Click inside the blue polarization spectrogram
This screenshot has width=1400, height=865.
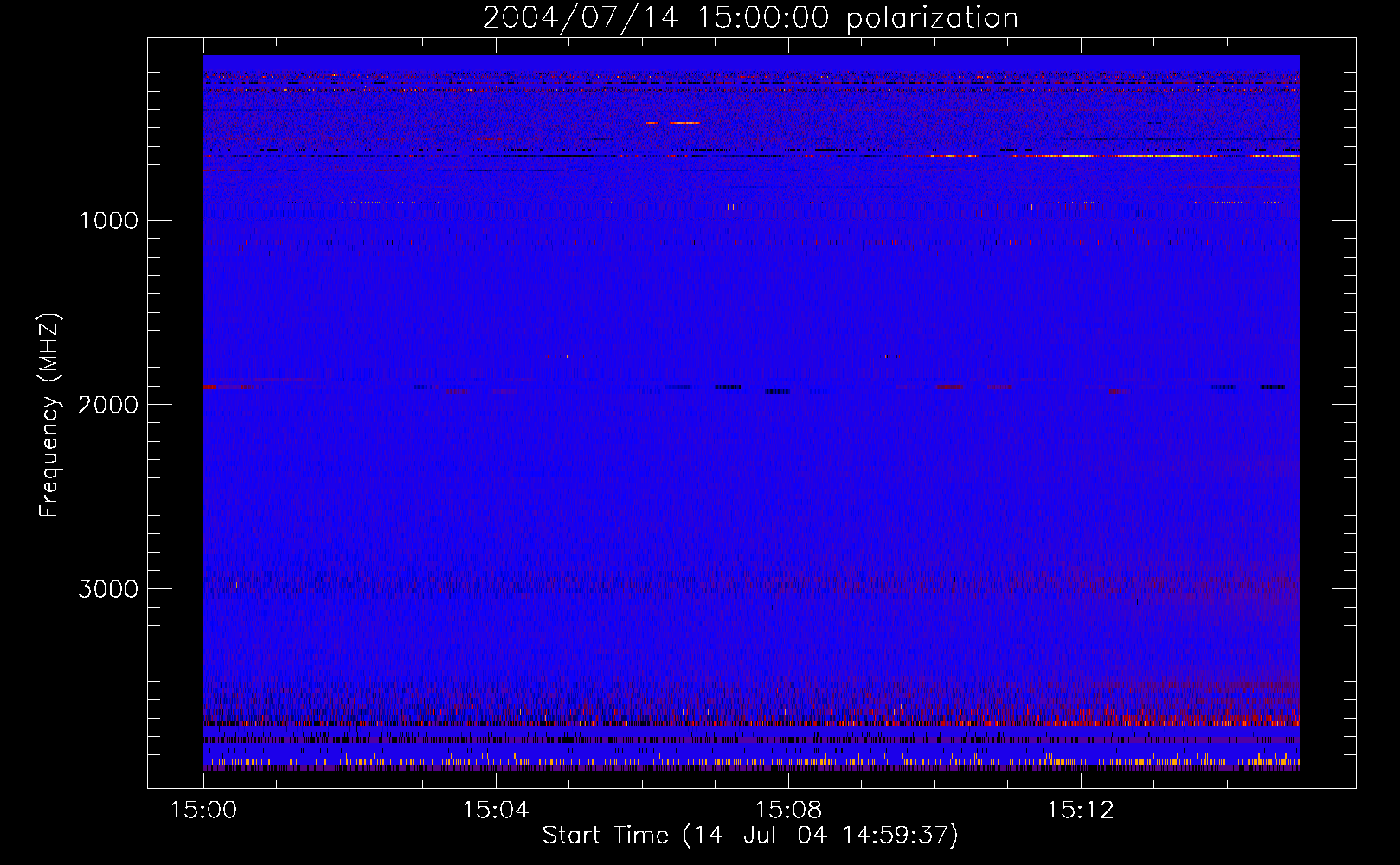pos(751,413)
